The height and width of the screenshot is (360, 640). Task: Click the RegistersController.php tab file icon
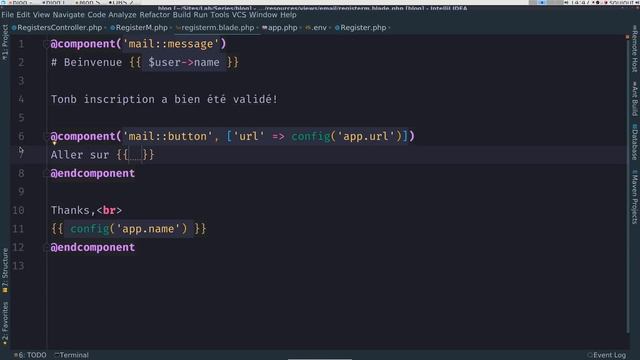pos(14,28)
